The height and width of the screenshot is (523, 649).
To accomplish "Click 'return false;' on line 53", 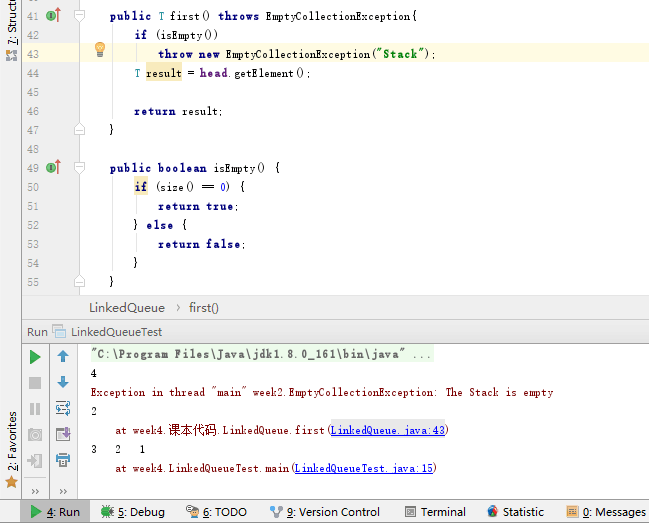I will pos(202,244).
